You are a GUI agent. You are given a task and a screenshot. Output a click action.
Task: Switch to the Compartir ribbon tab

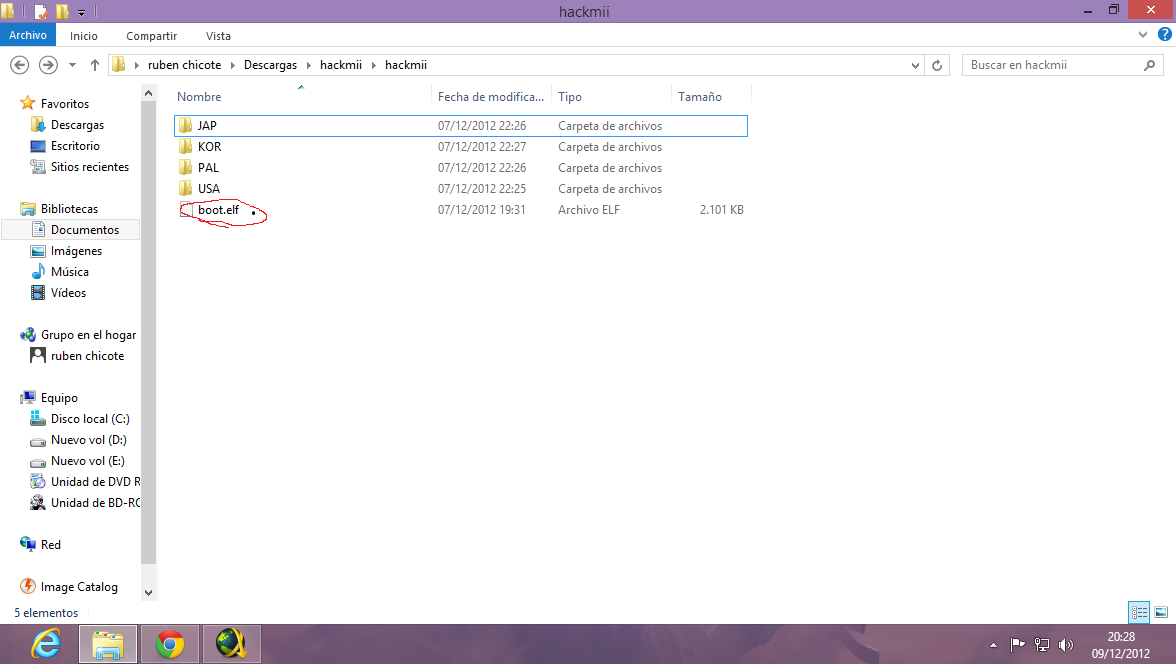(x=152, y=36)
